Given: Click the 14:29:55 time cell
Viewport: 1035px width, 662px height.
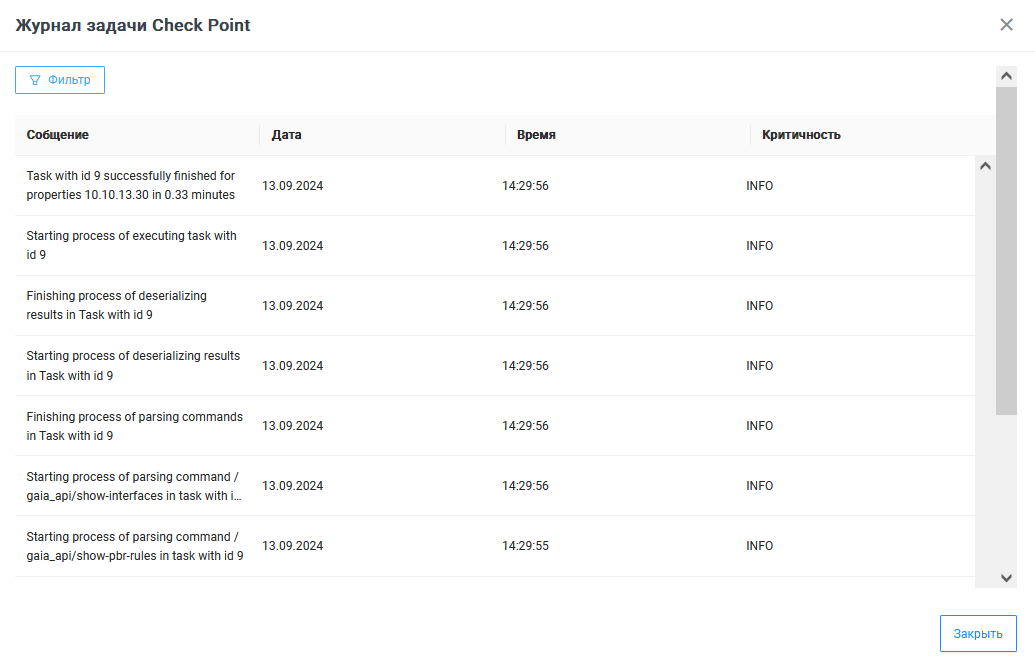Looking at the screenshot, I should pos(525,546).
